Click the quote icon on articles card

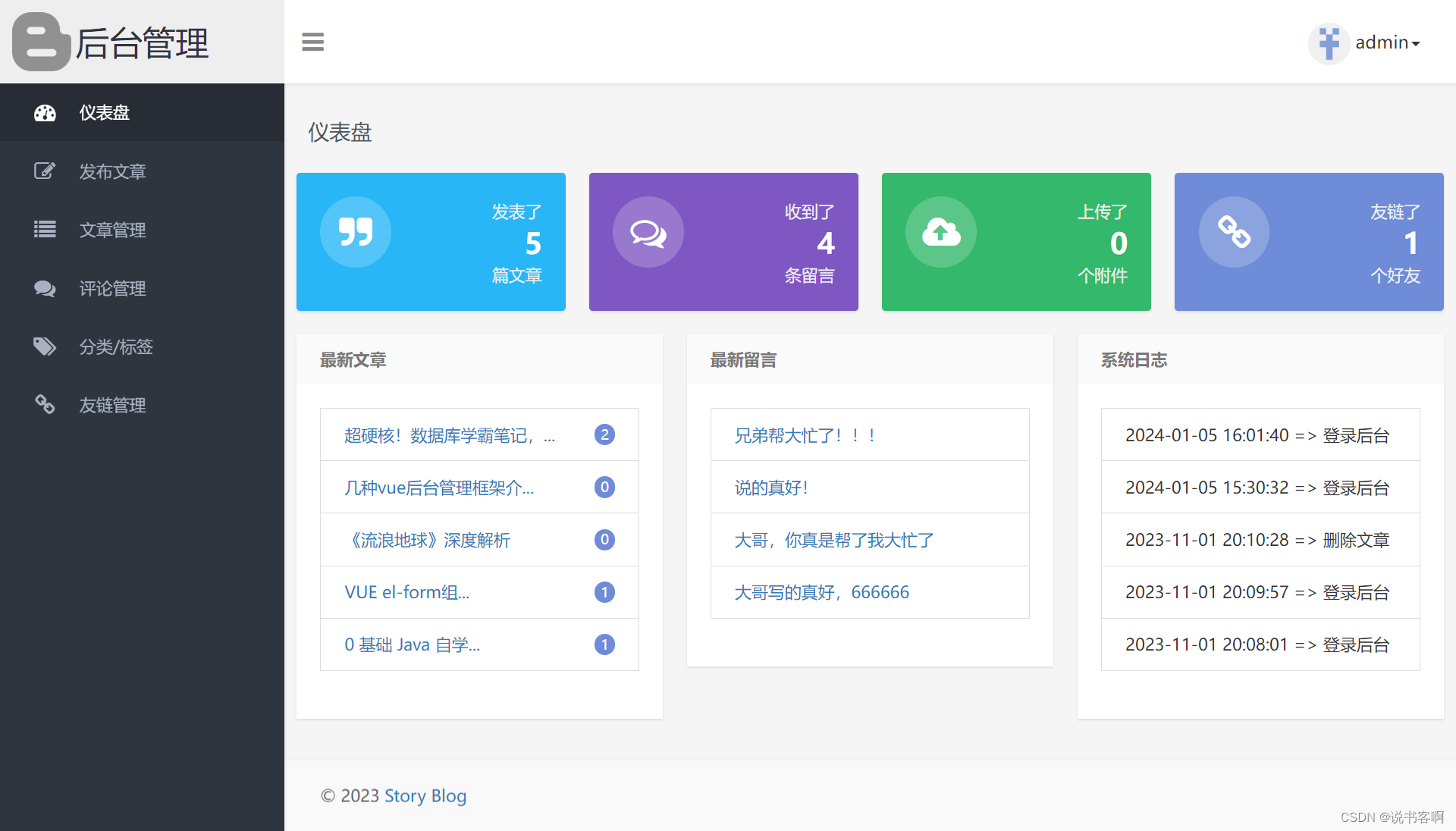356,232
